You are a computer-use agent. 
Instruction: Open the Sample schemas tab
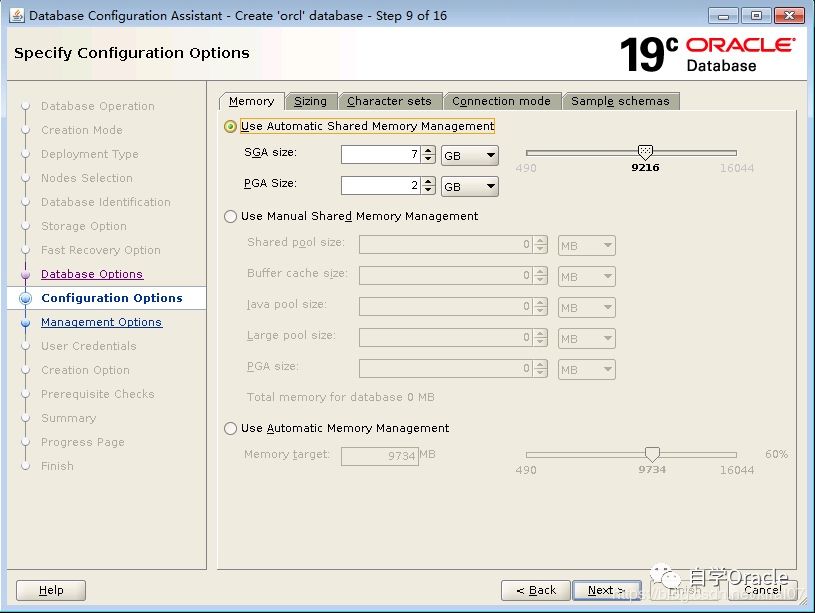620,101
